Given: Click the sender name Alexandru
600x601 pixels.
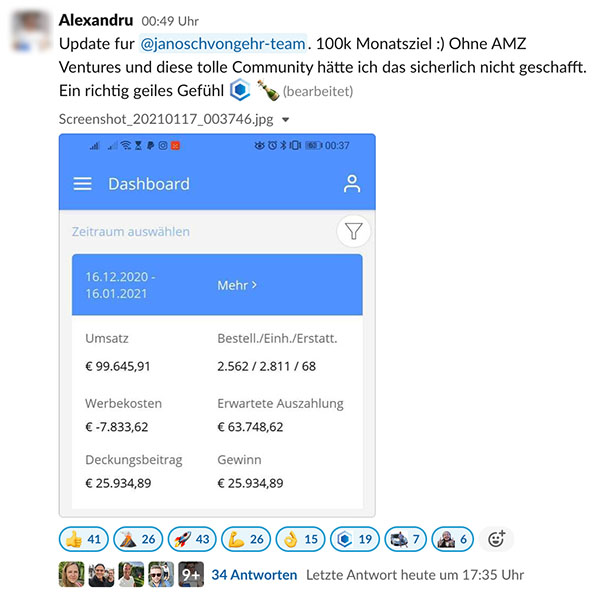Looking at the screenshot, I should coord(96,20).
